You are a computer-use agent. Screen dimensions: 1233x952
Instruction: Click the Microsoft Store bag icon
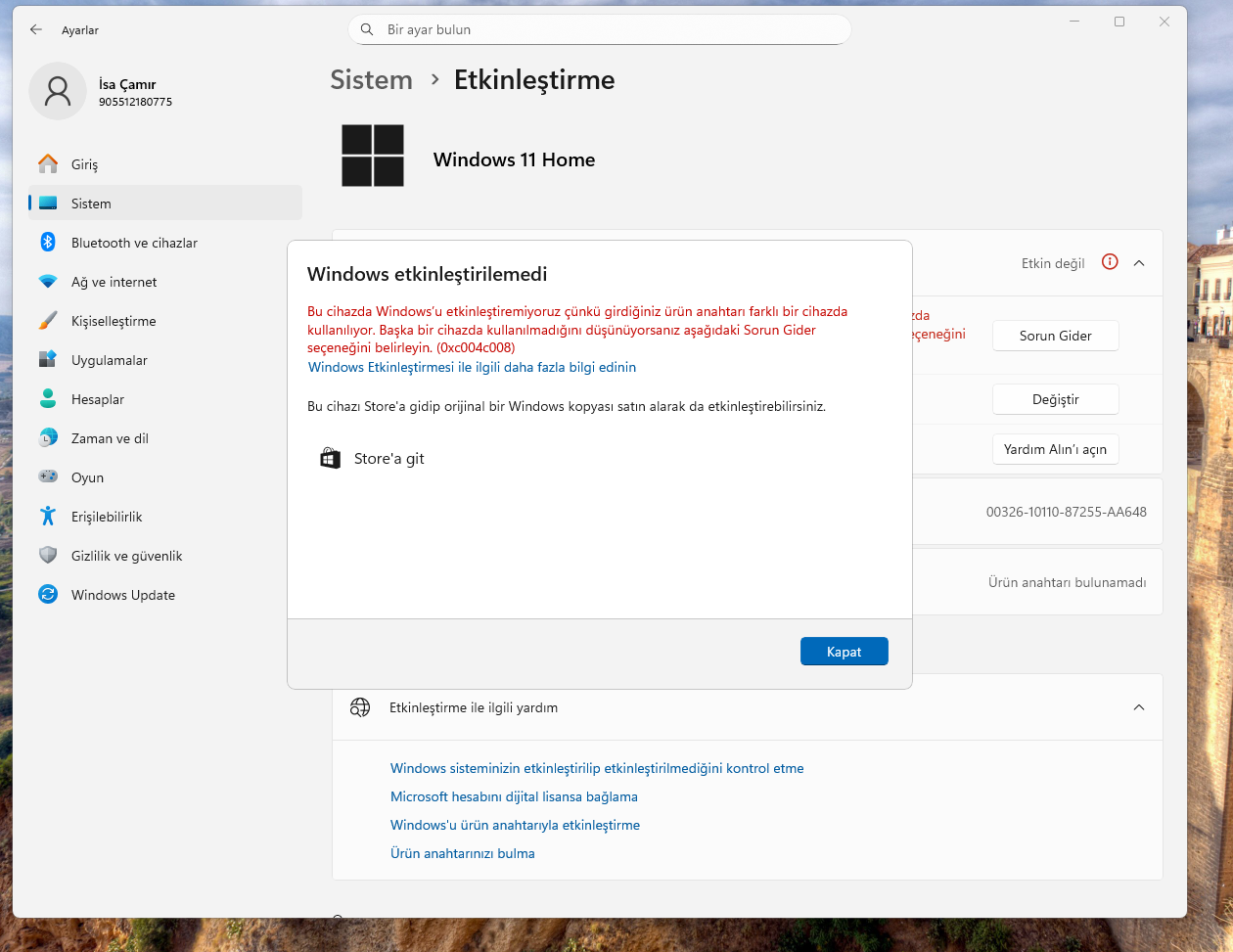coord(331,458)
